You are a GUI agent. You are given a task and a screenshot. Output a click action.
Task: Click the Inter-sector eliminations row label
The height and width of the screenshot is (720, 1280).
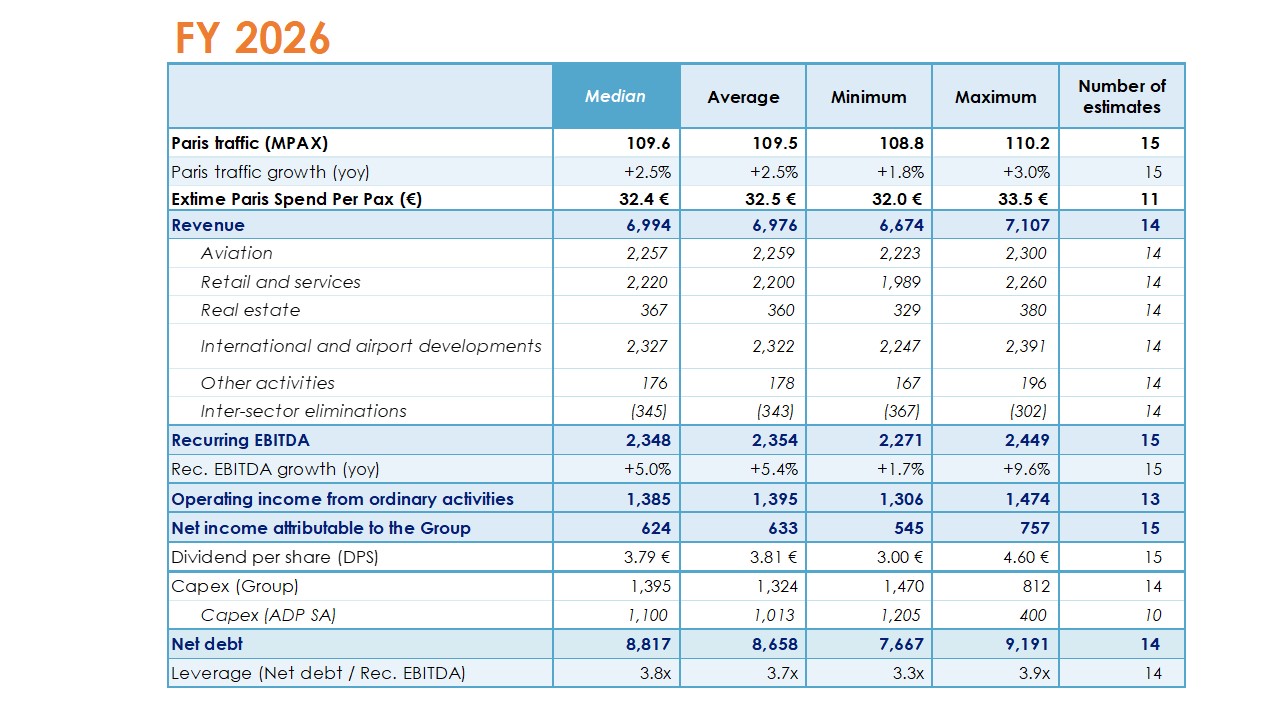pos(303,411)
